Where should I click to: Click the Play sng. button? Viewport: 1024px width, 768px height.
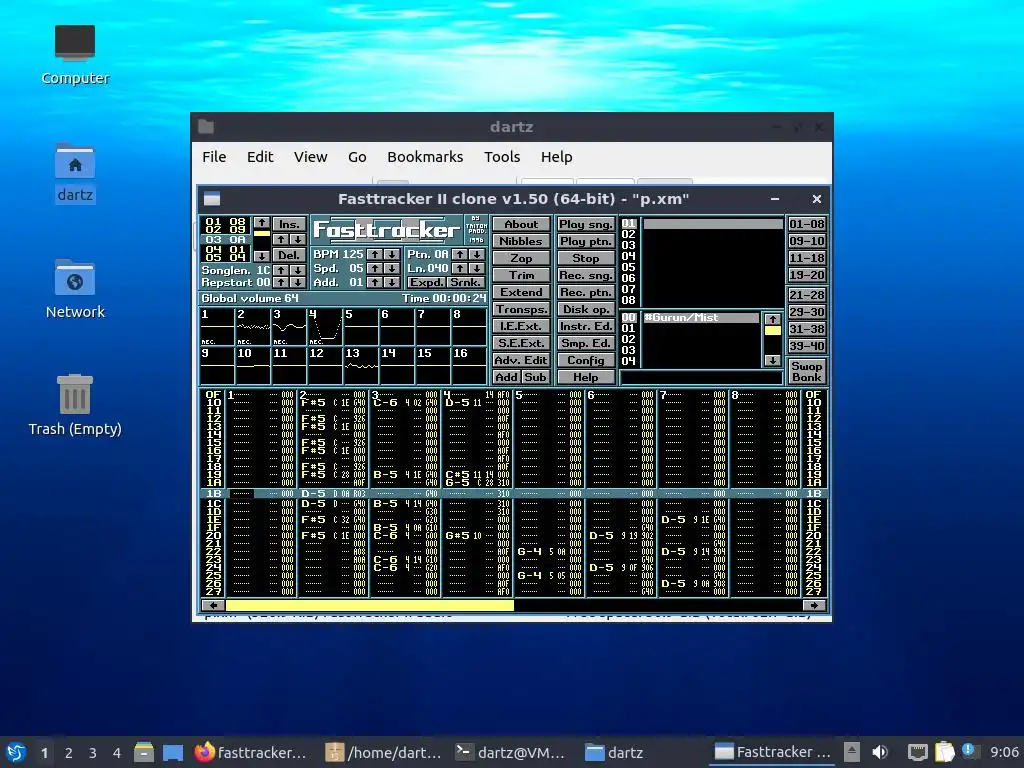(x=586, y=224)
